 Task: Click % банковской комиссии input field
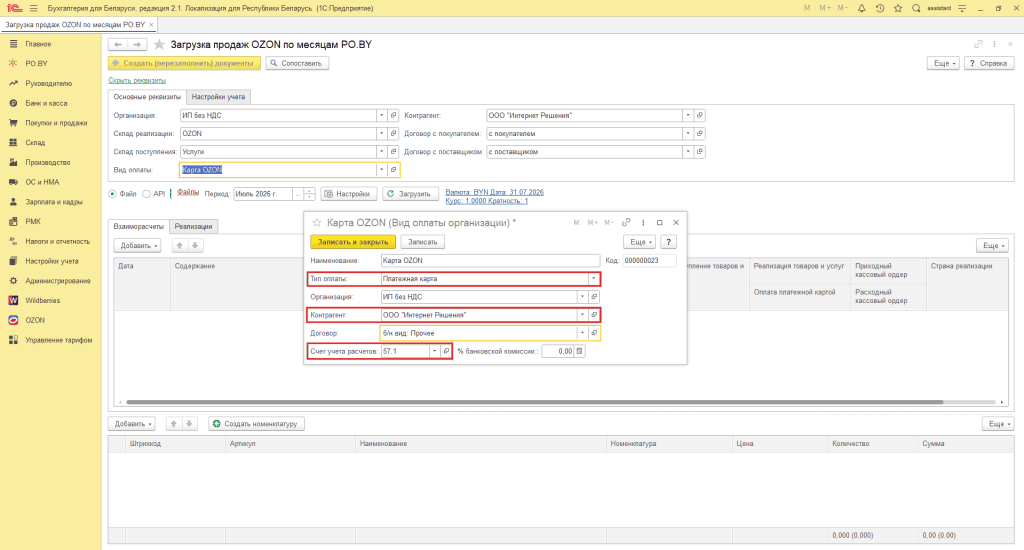click(x=558, y=351)
